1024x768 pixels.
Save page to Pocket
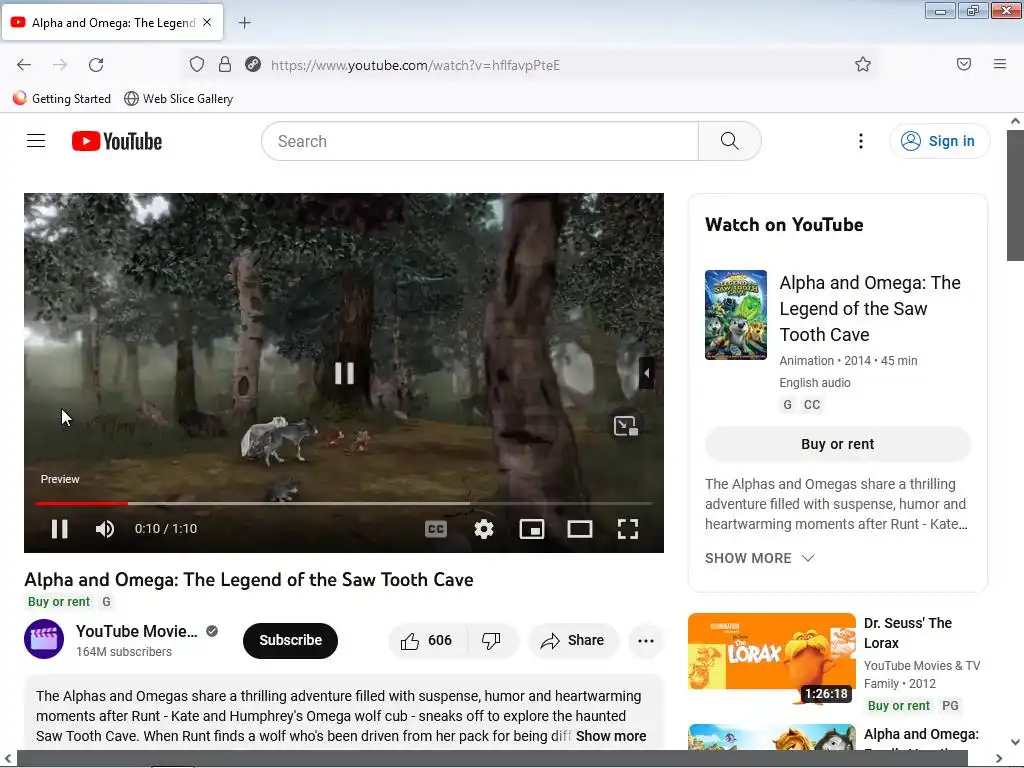pyautogui.click(x=964, y=64)
